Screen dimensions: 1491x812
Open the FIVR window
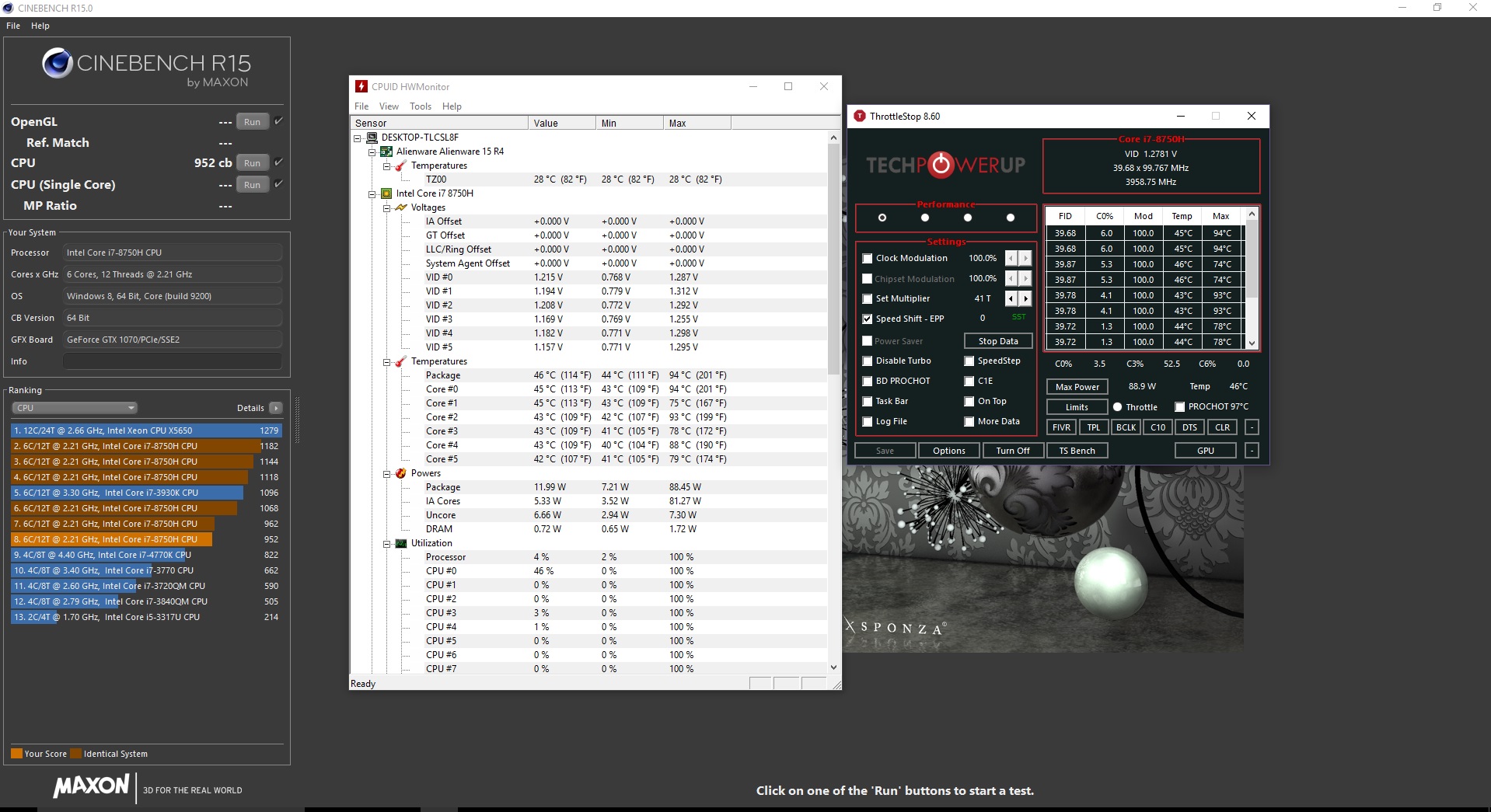1061,427
